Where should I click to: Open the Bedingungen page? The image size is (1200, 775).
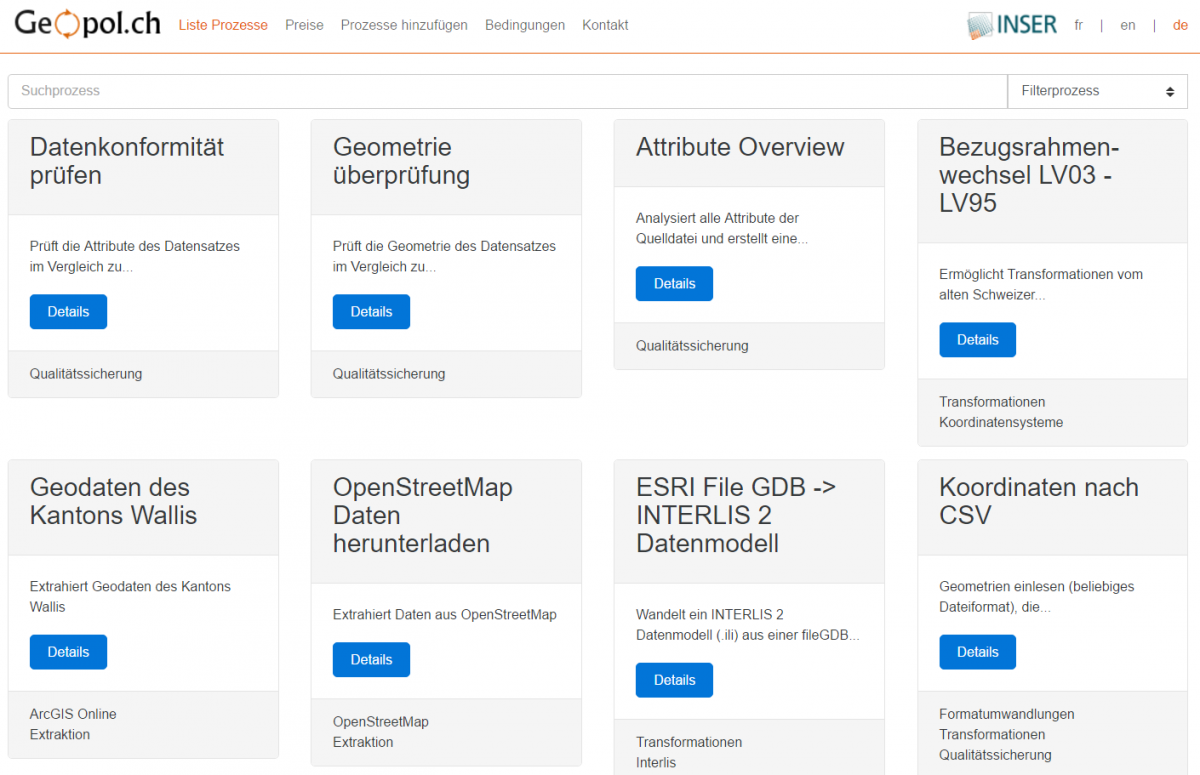click(x=525, y=25)
